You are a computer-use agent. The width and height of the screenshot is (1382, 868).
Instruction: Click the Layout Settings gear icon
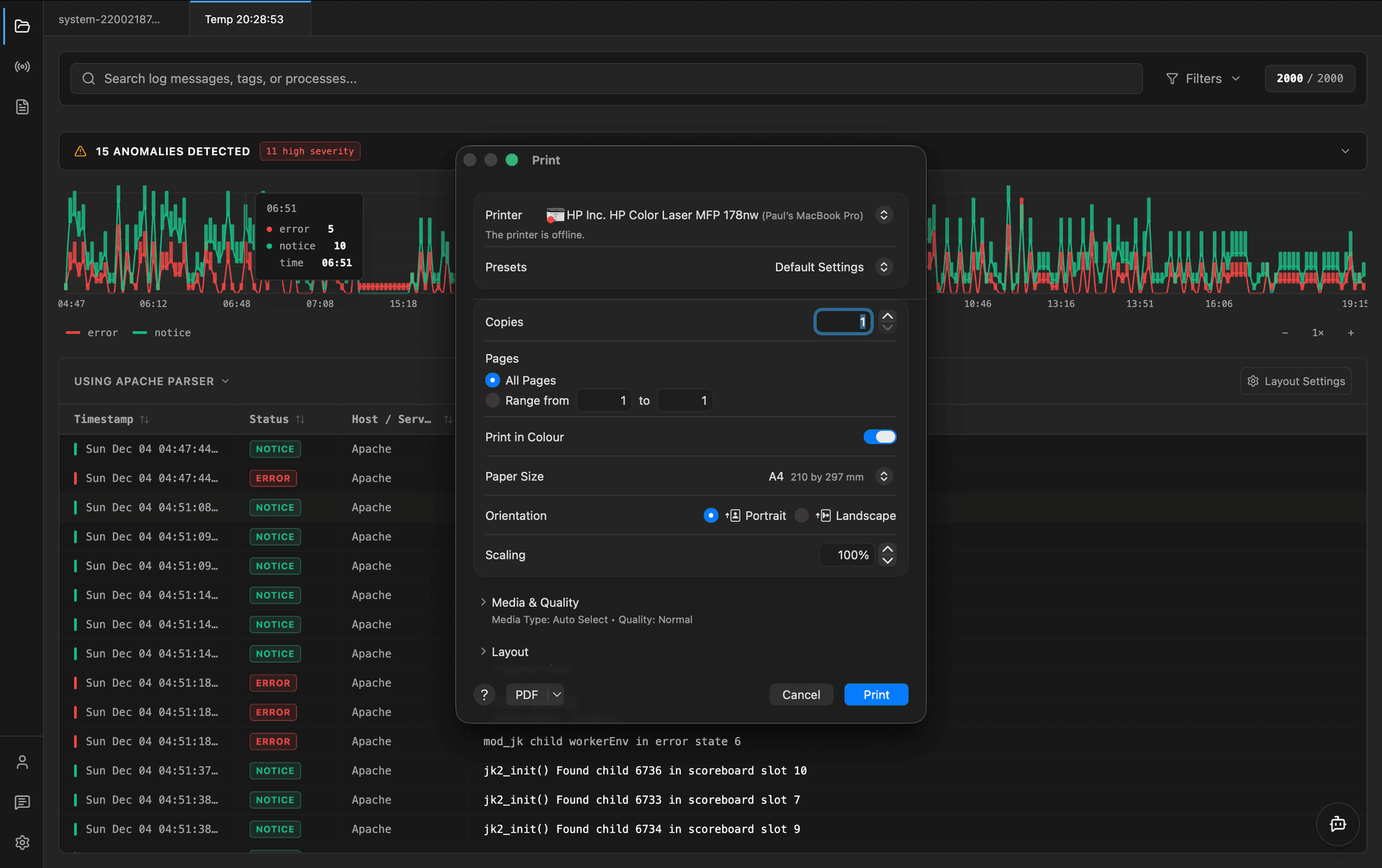point(1253,381)
